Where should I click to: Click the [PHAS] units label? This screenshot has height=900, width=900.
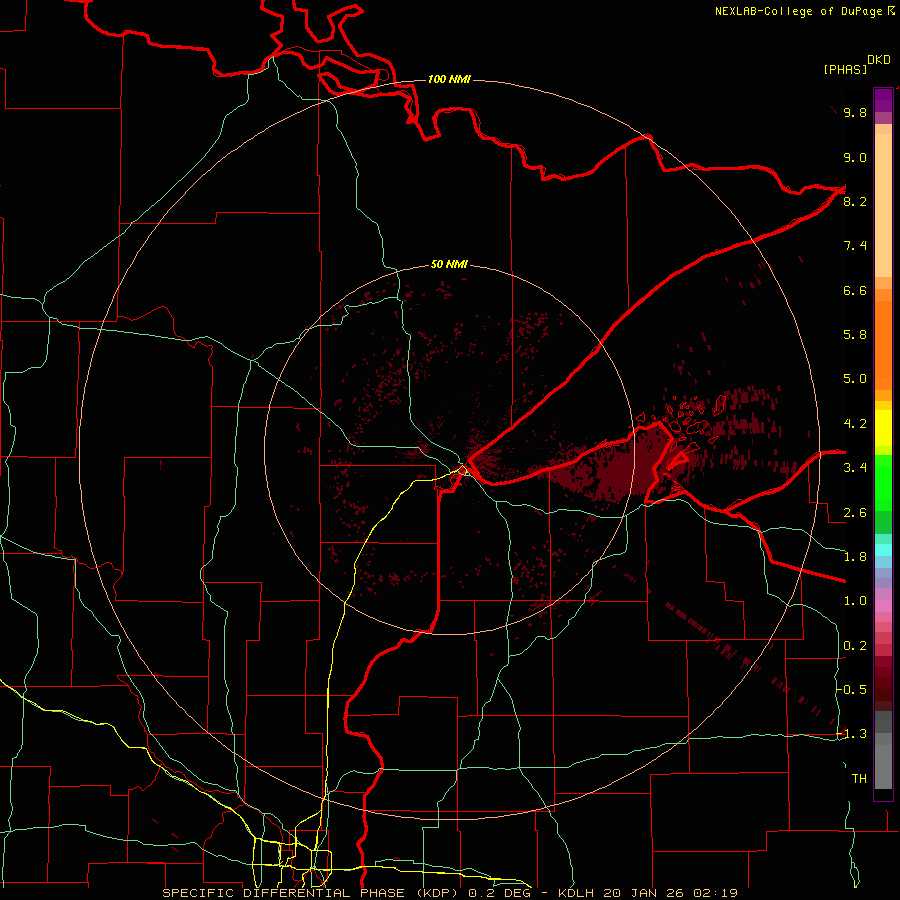coord(845,70)
